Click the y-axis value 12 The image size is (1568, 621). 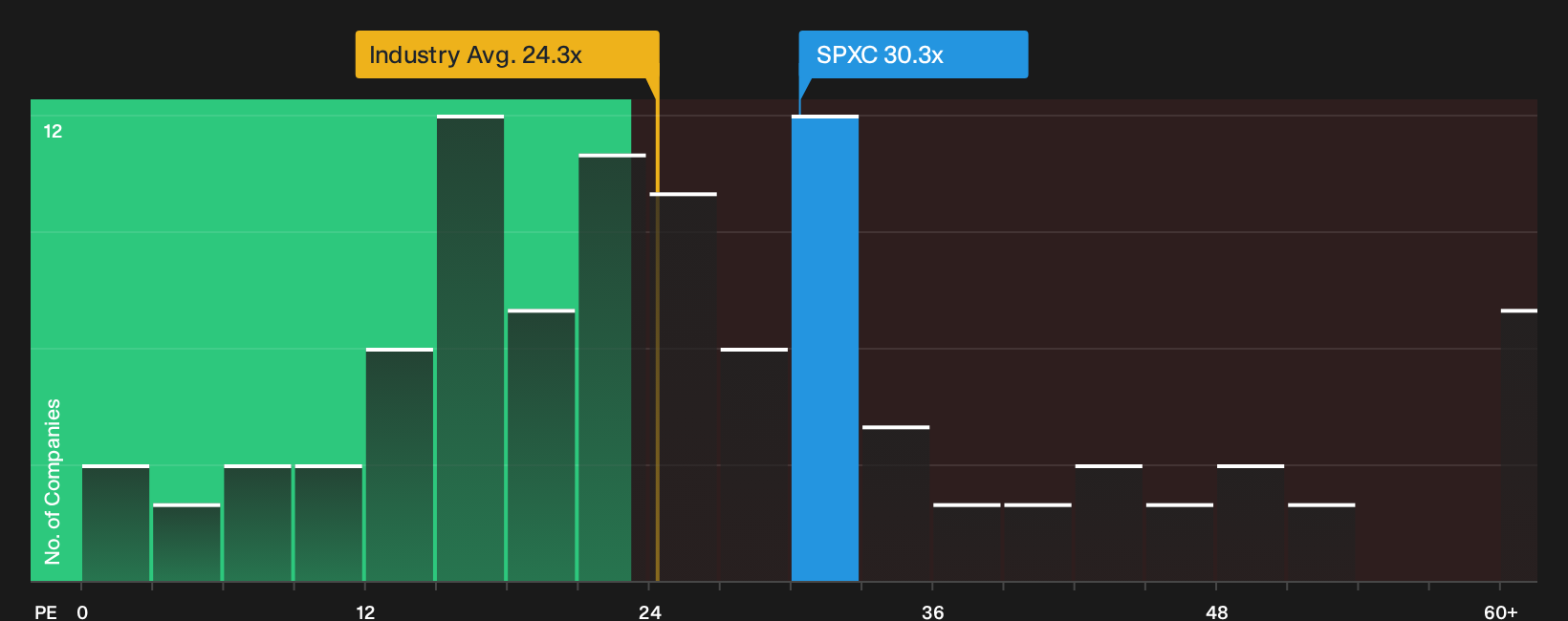(53, 131)
